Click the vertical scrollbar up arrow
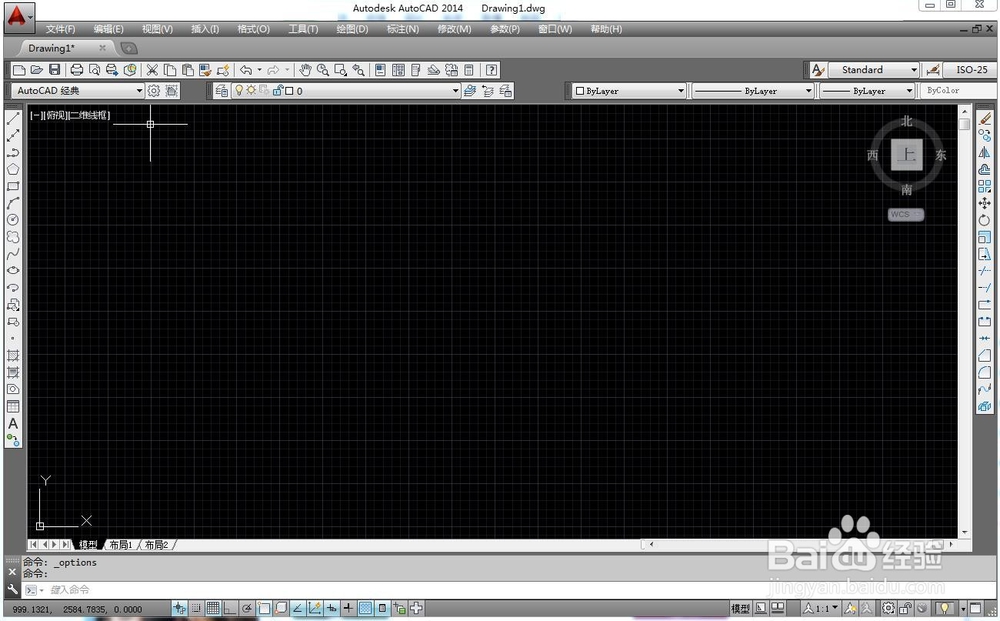1000x621 pixels. pos(964,111)
